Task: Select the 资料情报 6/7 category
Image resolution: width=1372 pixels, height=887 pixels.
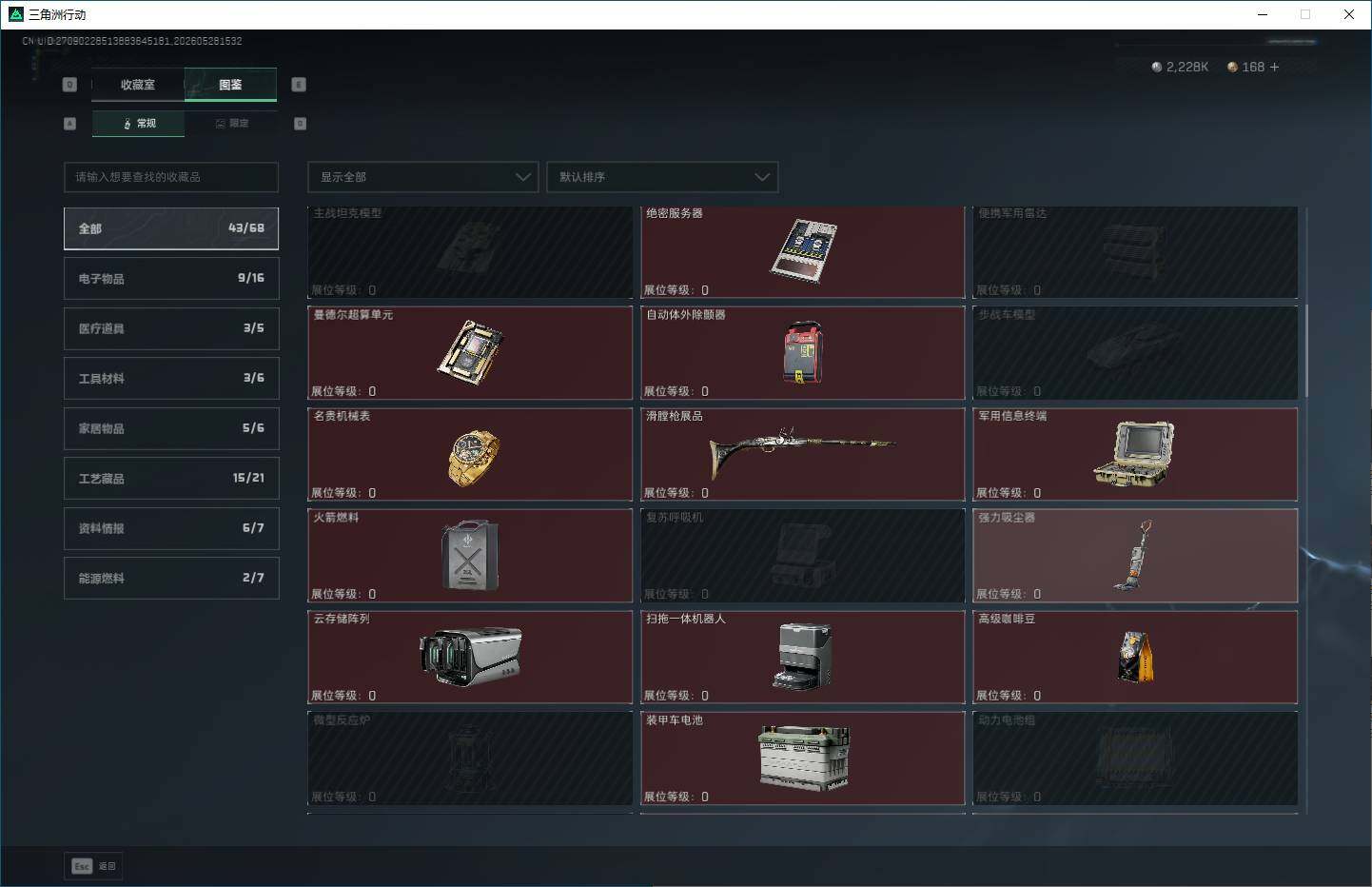Action: [171, 528]
